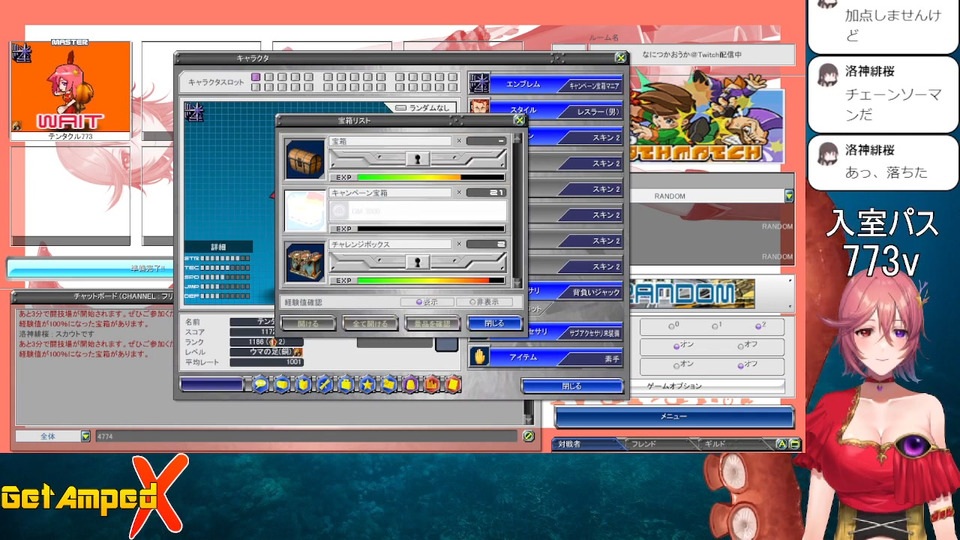
Task: Open the エンブレム キャンペーン宝箱マニア selector
Action: [x=557, y=84]
